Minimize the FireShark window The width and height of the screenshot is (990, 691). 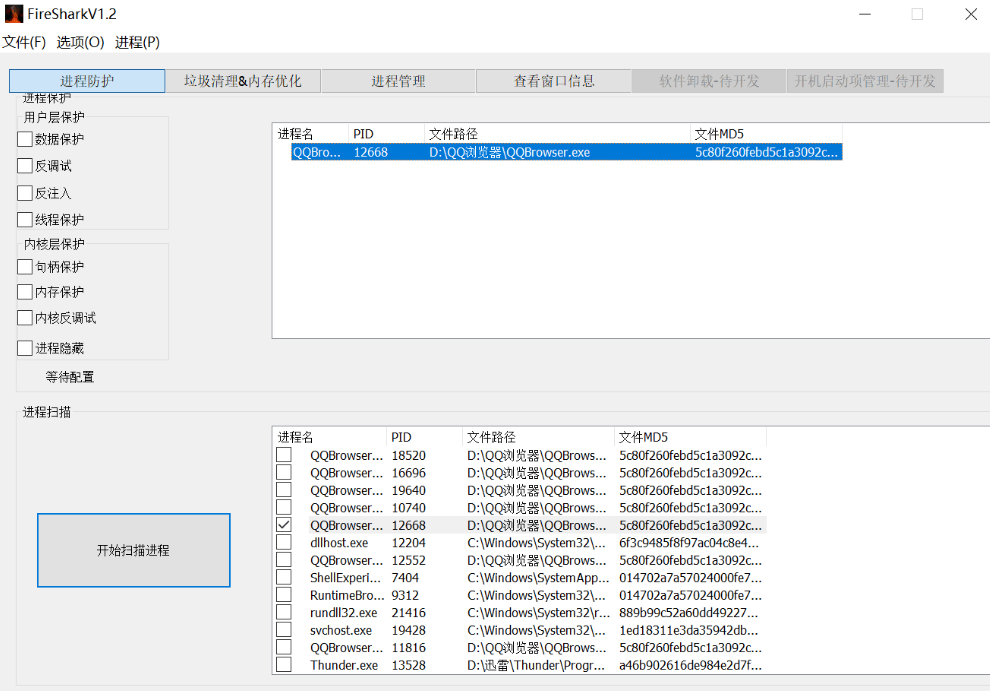click(865, 14)
